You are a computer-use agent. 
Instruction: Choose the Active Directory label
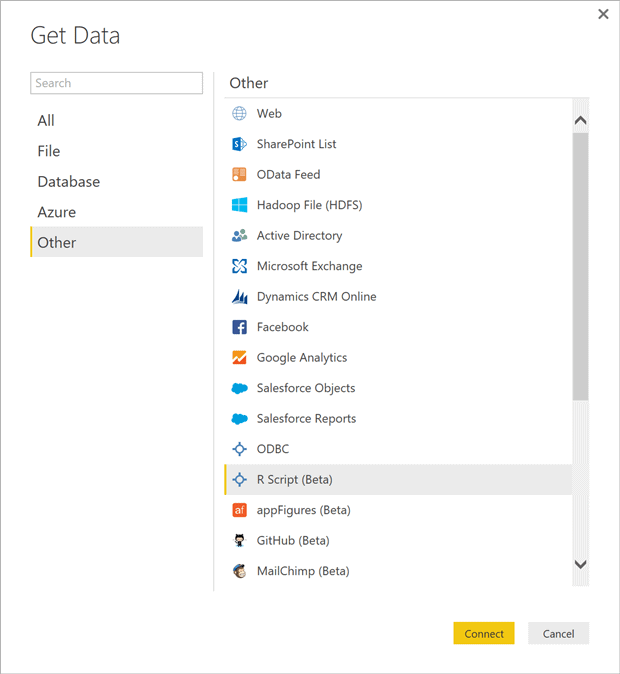tap(299, 236)
